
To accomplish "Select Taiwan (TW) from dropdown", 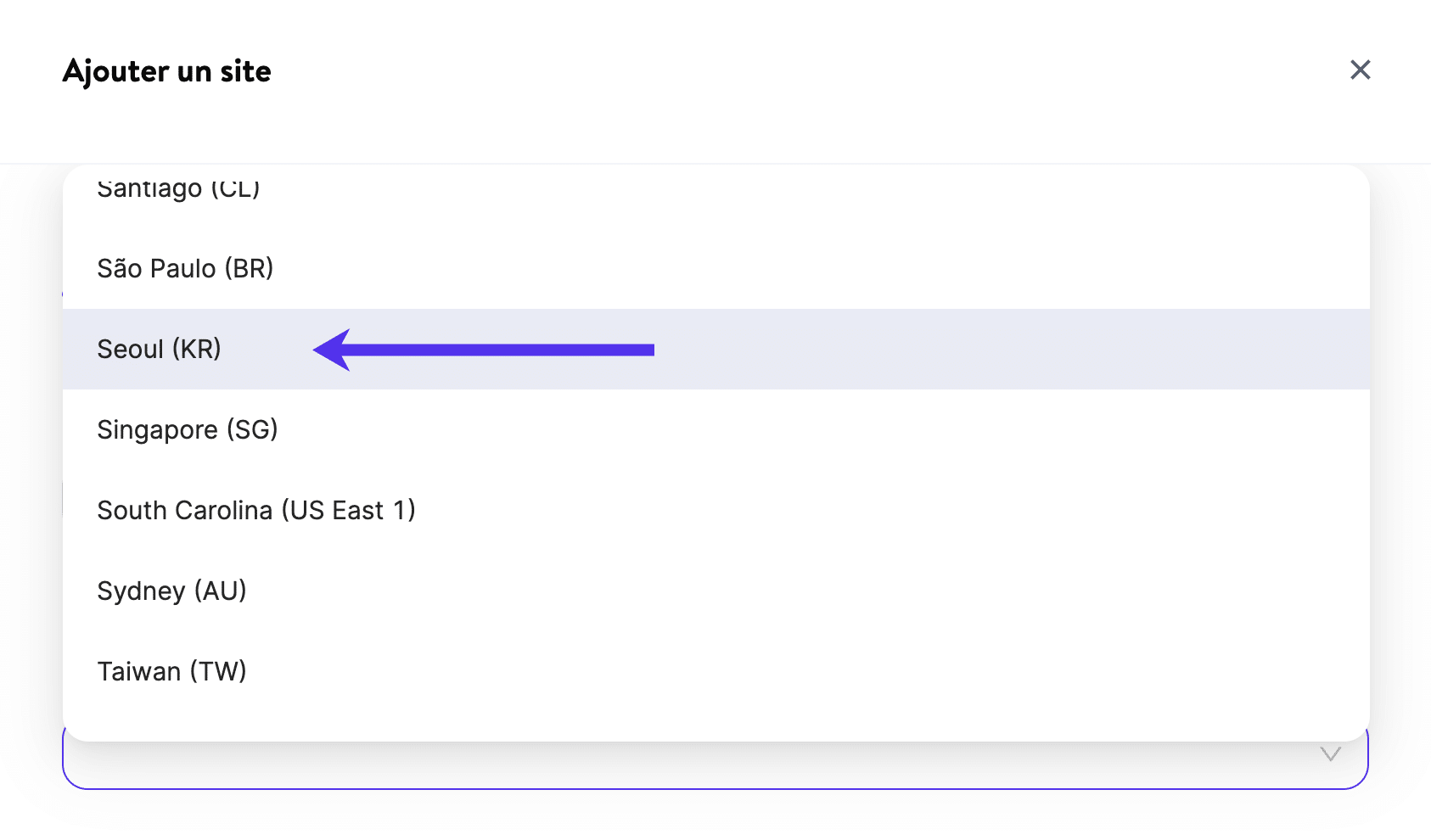I will click(171, 672).
